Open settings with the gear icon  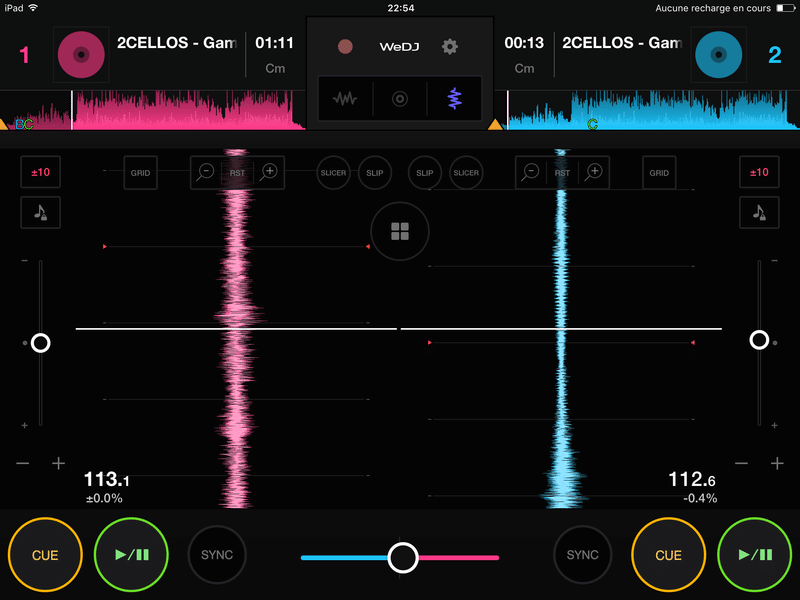(449, 47)
